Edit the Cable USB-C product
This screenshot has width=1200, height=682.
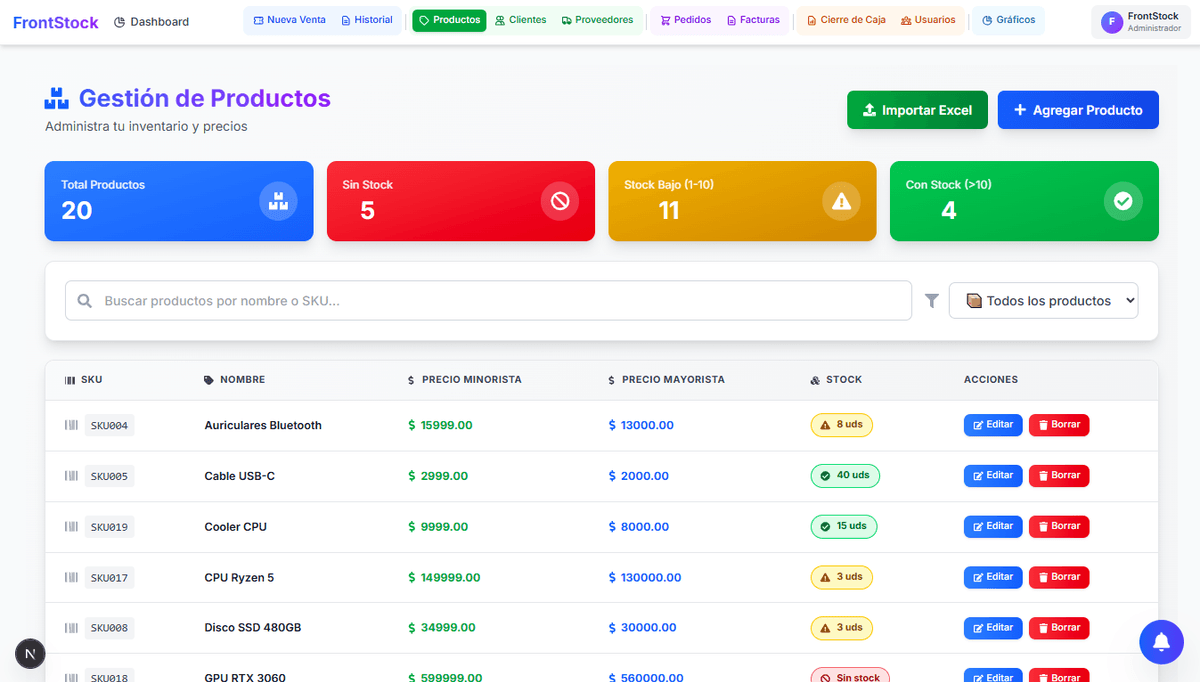pyautogui.click(x=992, y=475)
